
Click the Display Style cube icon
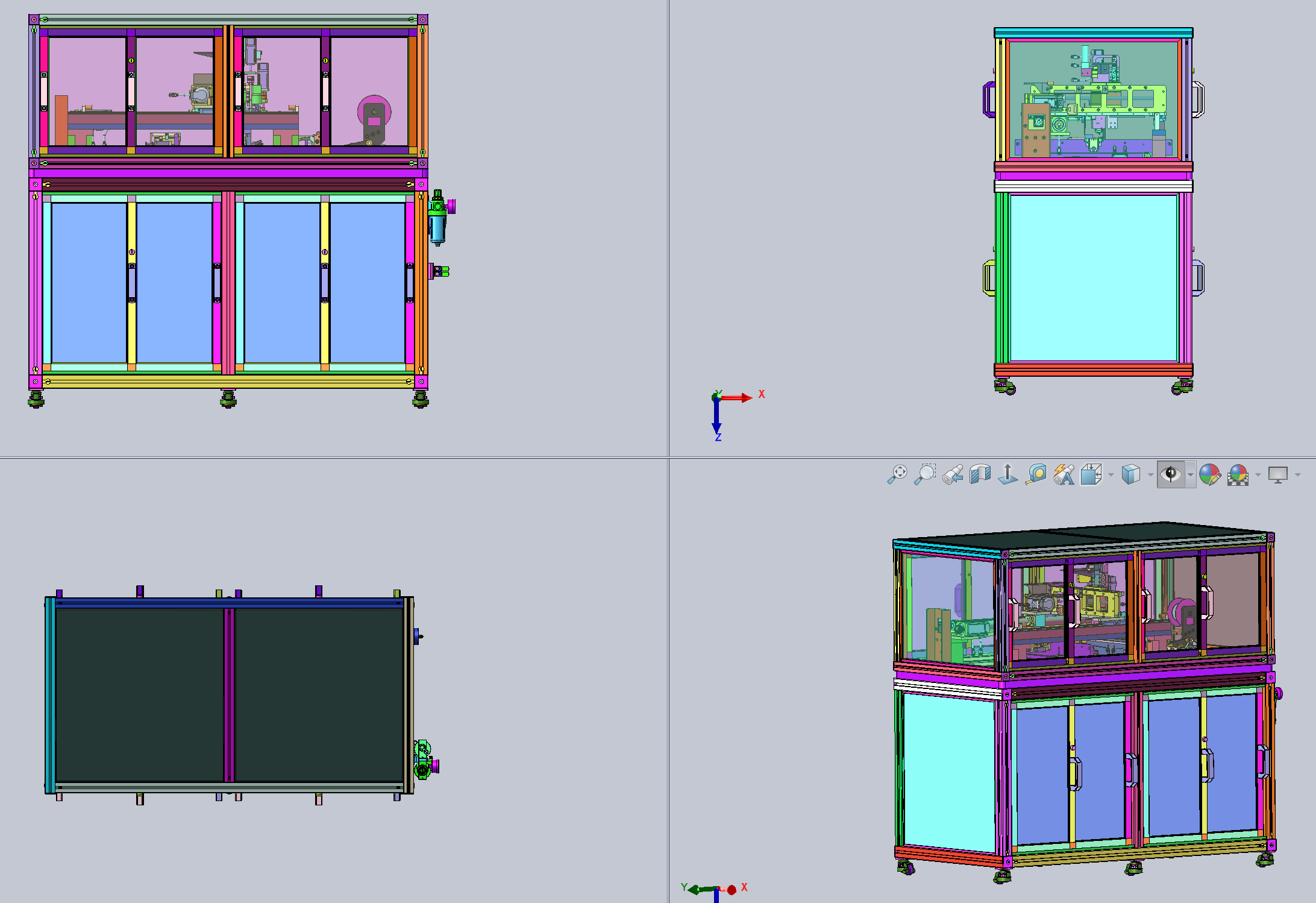[x=1131, y=474]
